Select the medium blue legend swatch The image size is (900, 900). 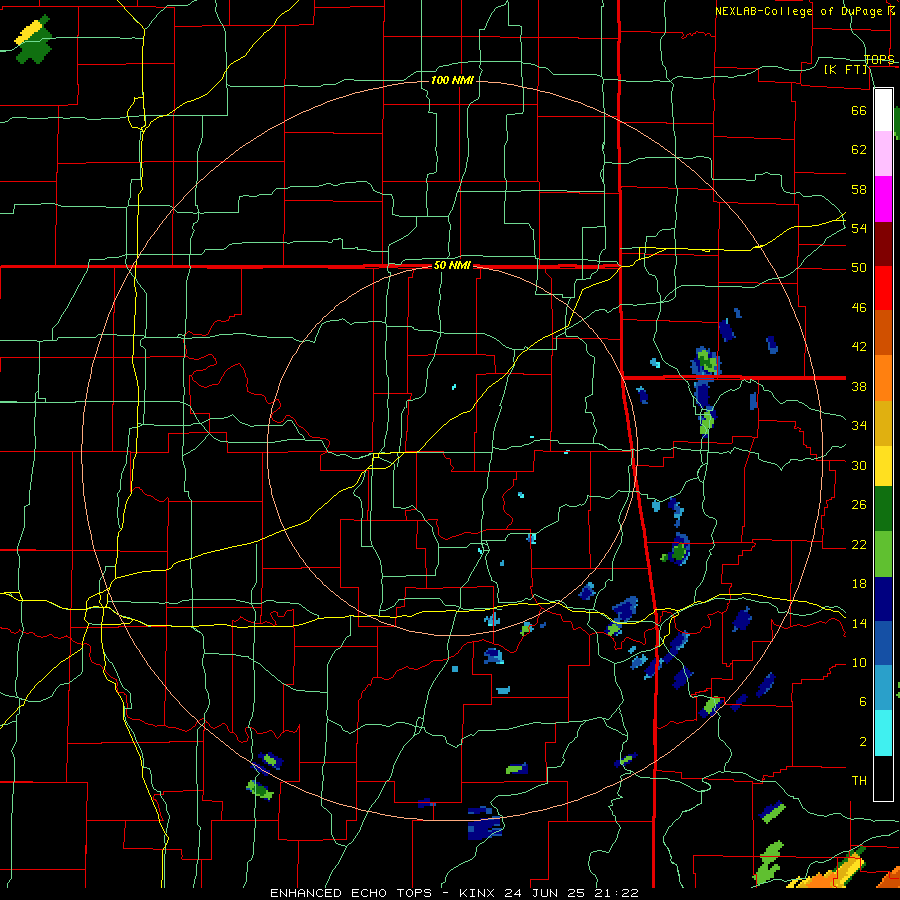coord(883,643)
